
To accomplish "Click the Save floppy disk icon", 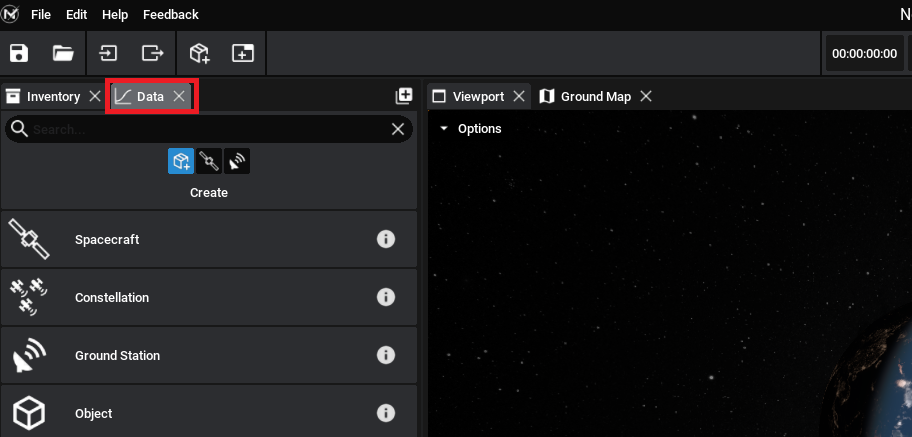I will pyautogui.click(x=19, y=54).
